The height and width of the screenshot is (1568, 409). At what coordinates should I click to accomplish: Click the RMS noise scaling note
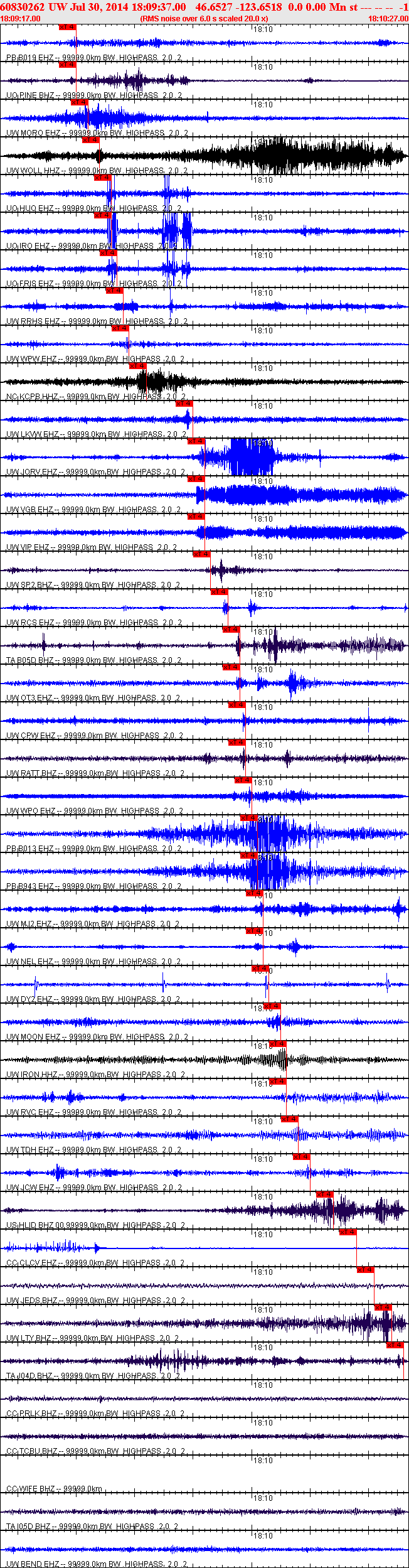[x=204, y=19]
